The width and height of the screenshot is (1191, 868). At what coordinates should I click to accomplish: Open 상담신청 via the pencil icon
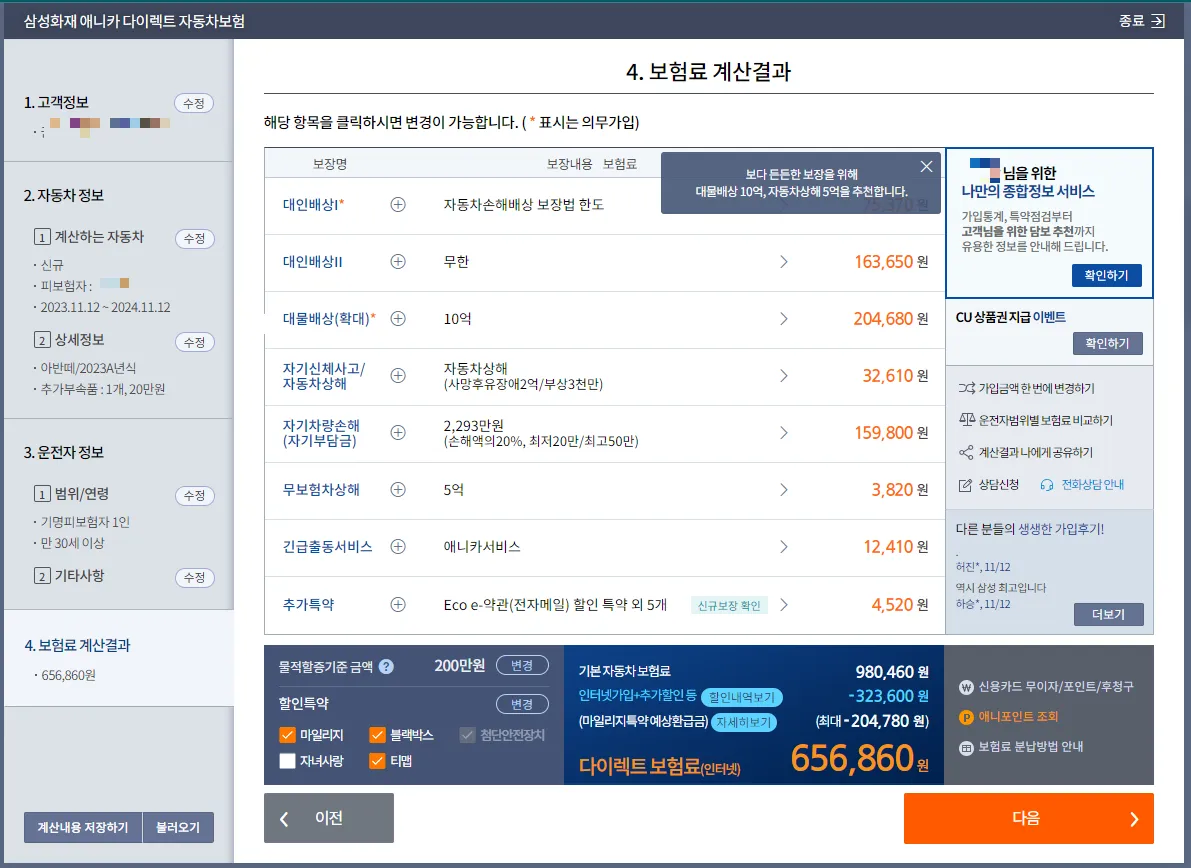(x=966, y=485)
